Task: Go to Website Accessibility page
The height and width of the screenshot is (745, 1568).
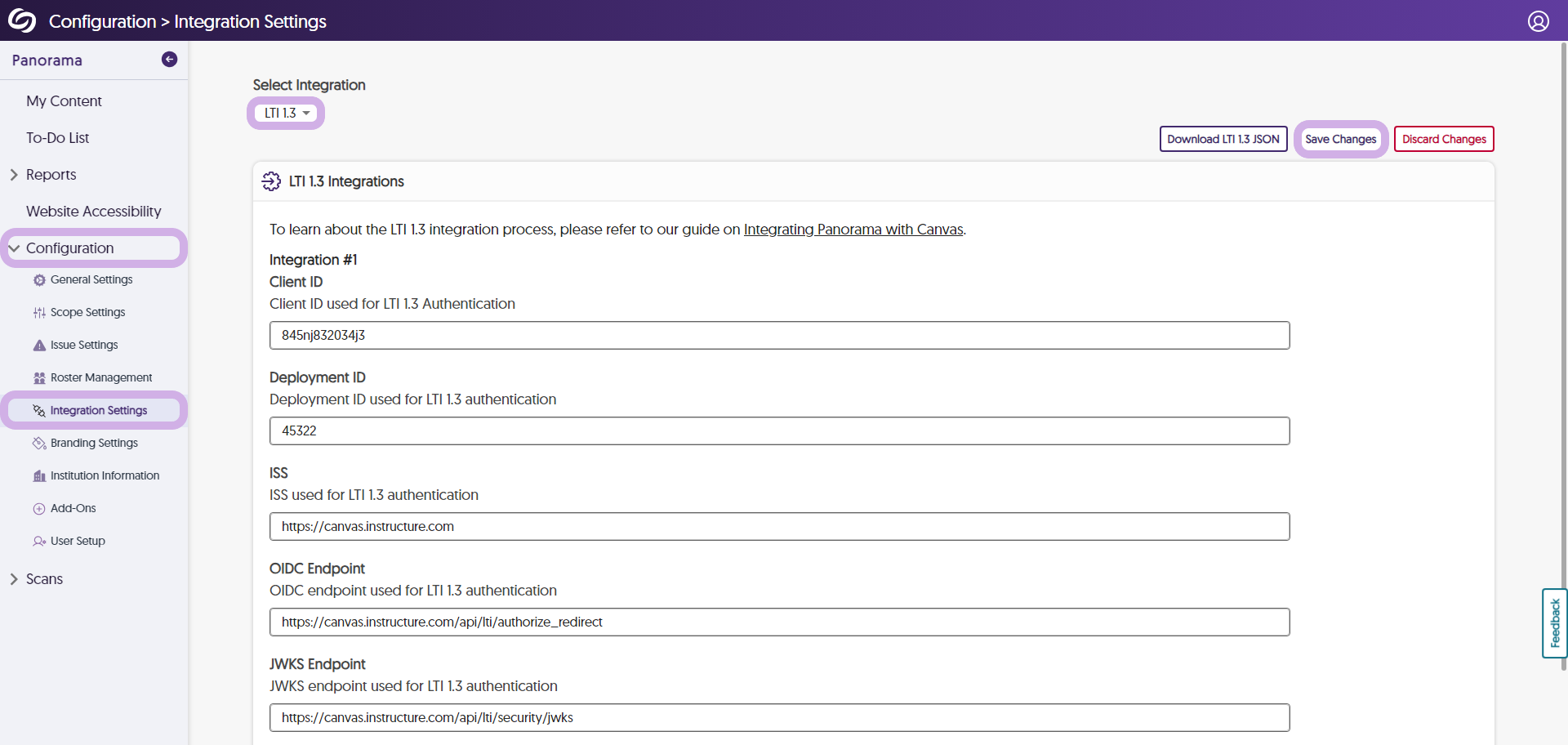Action: point(93,212)
